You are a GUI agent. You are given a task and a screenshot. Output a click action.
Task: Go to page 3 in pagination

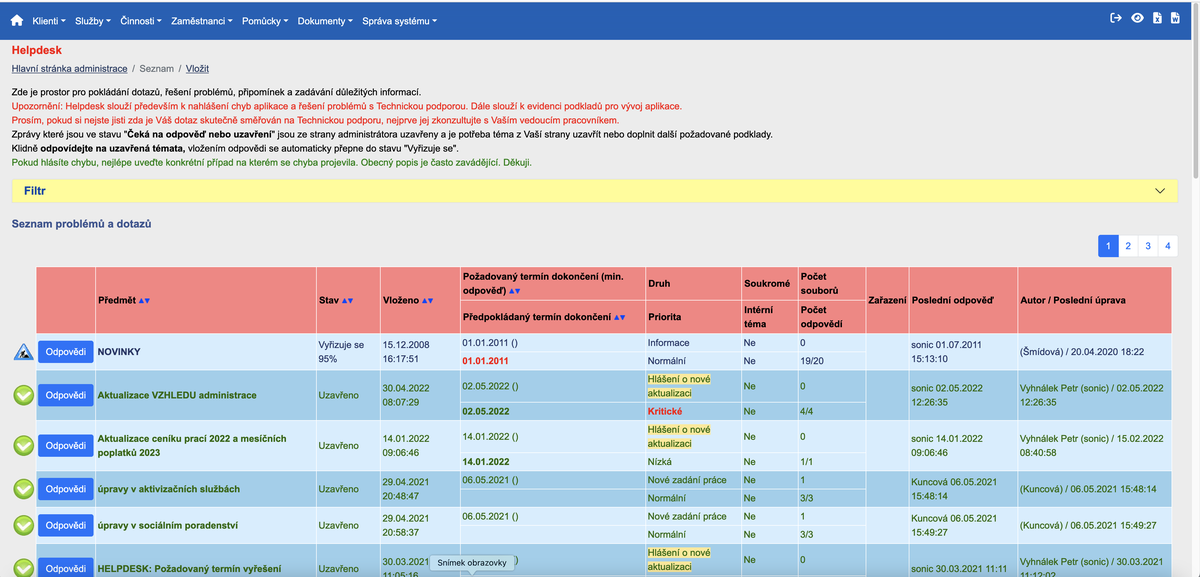(1147, 246)
